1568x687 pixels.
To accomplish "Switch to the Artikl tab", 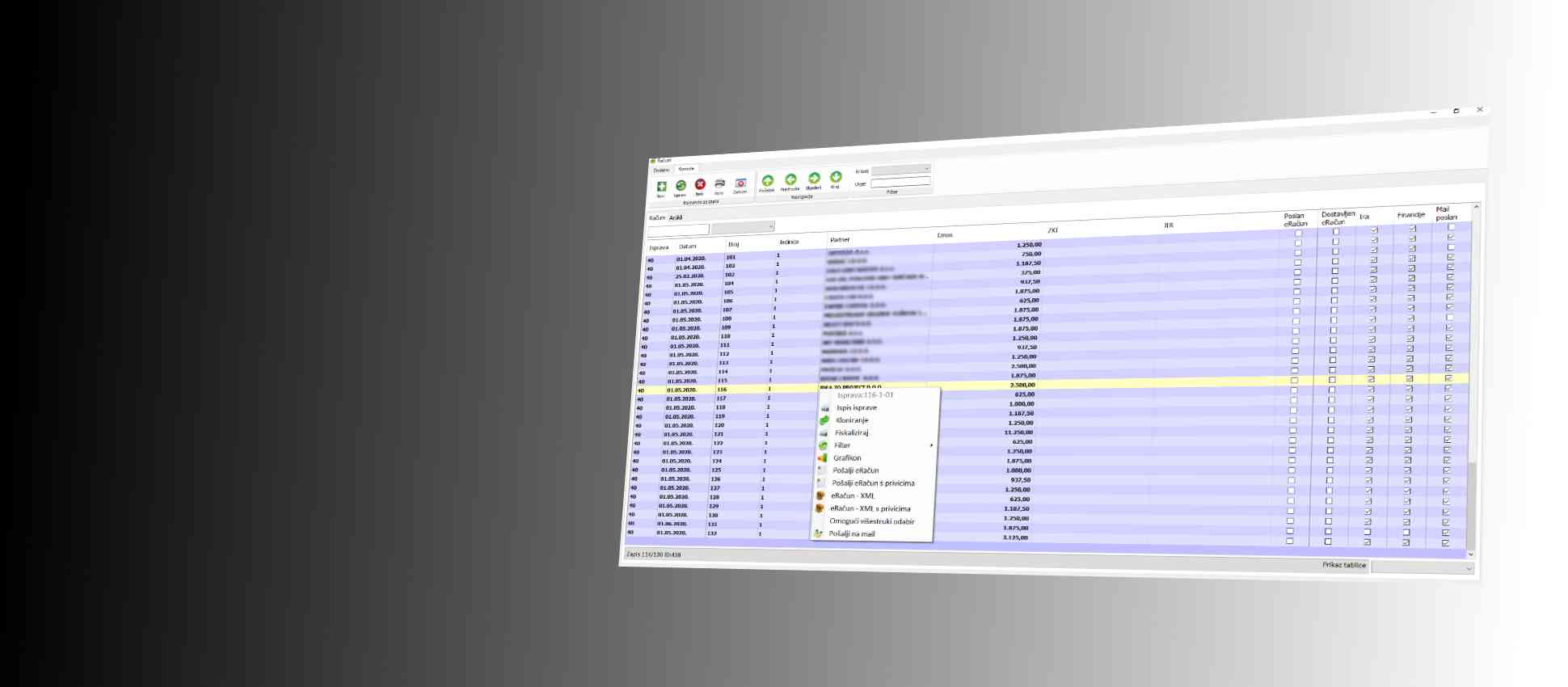I will click(676, 217).
